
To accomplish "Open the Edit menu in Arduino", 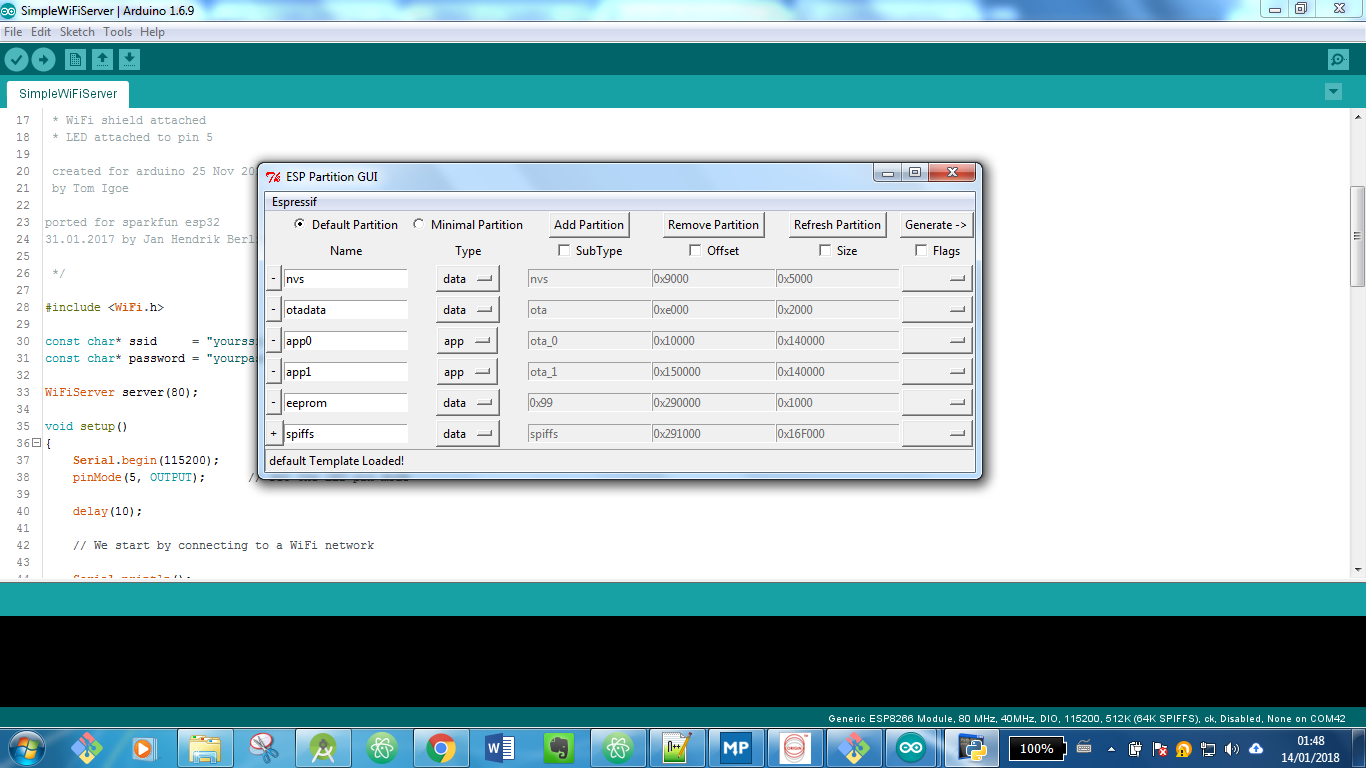I will click(41, 32).
